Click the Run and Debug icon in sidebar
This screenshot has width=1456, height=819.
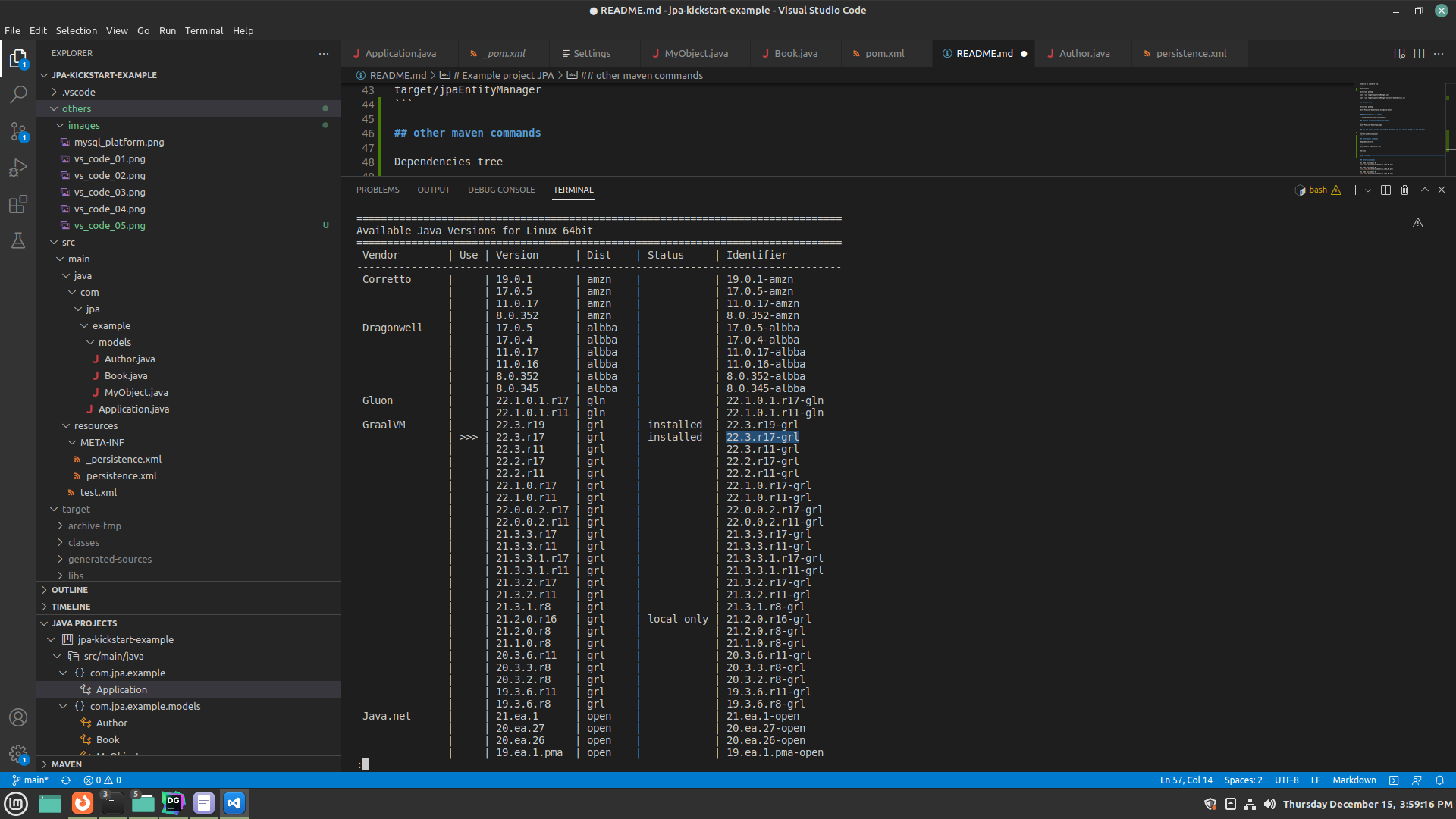20,168
